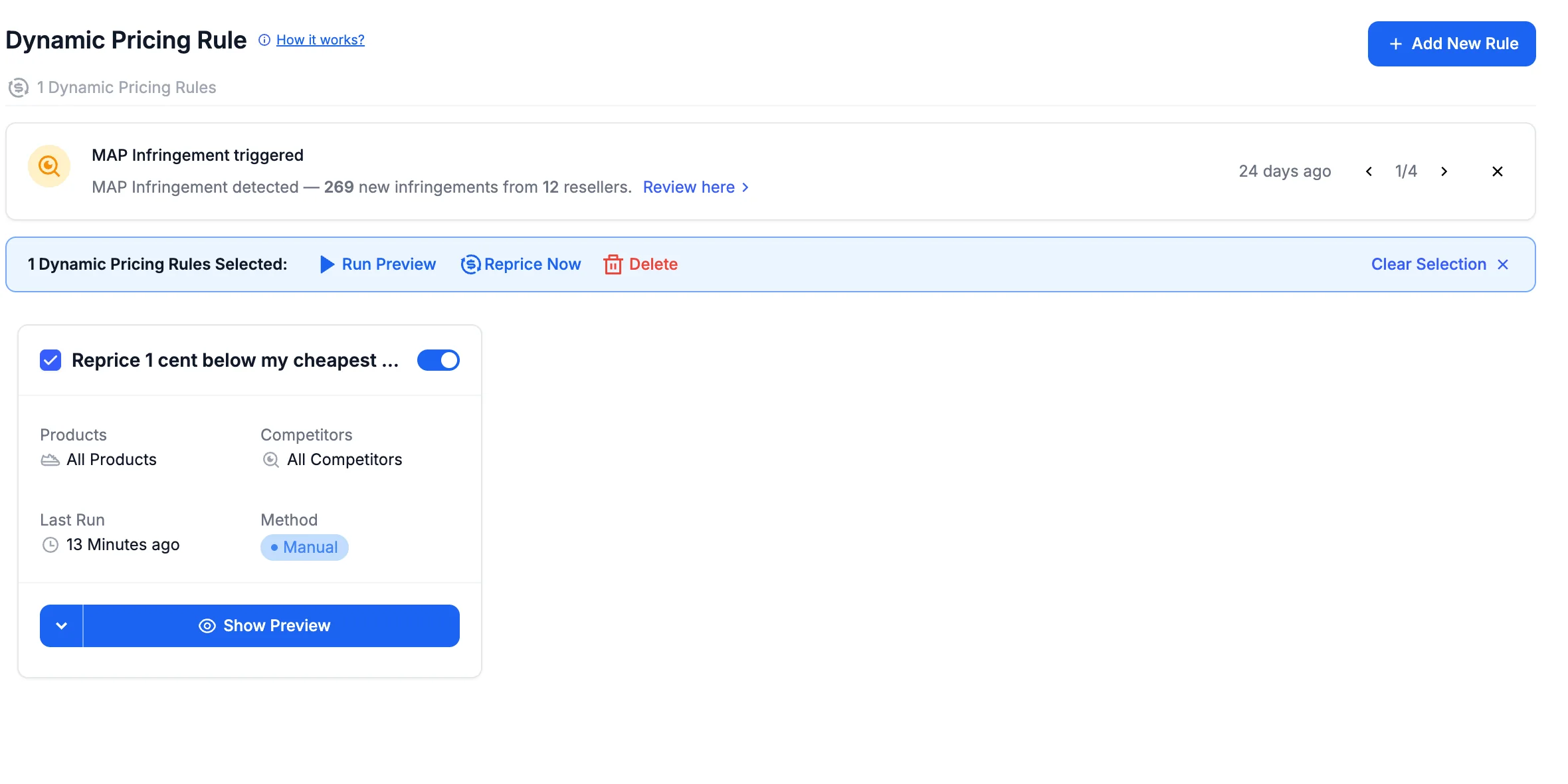Click 13 Minutes ago text
1568x784 pixels.
123,545
